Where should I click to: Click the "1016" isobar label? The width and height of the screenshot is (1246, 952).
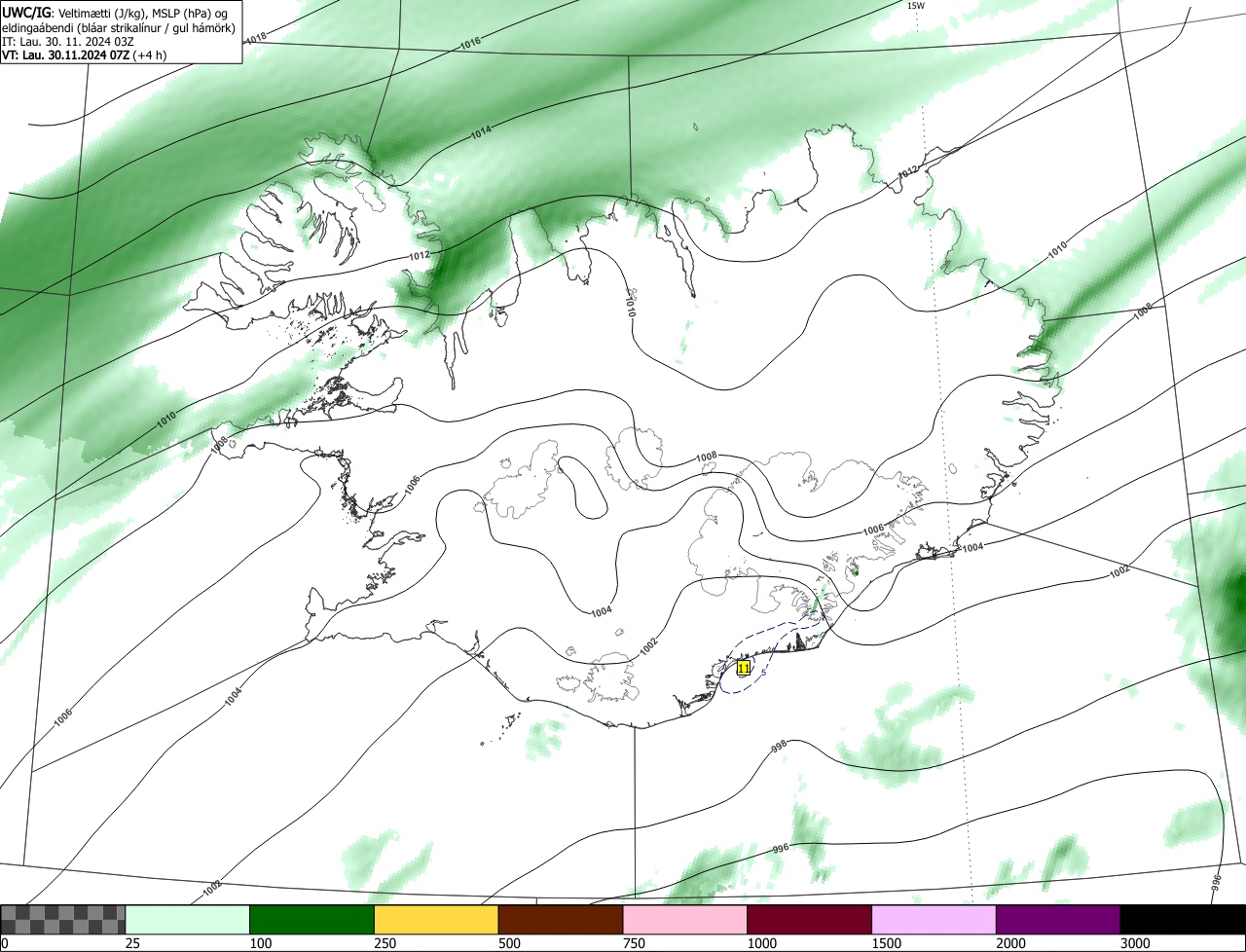[x=471, y=43]
